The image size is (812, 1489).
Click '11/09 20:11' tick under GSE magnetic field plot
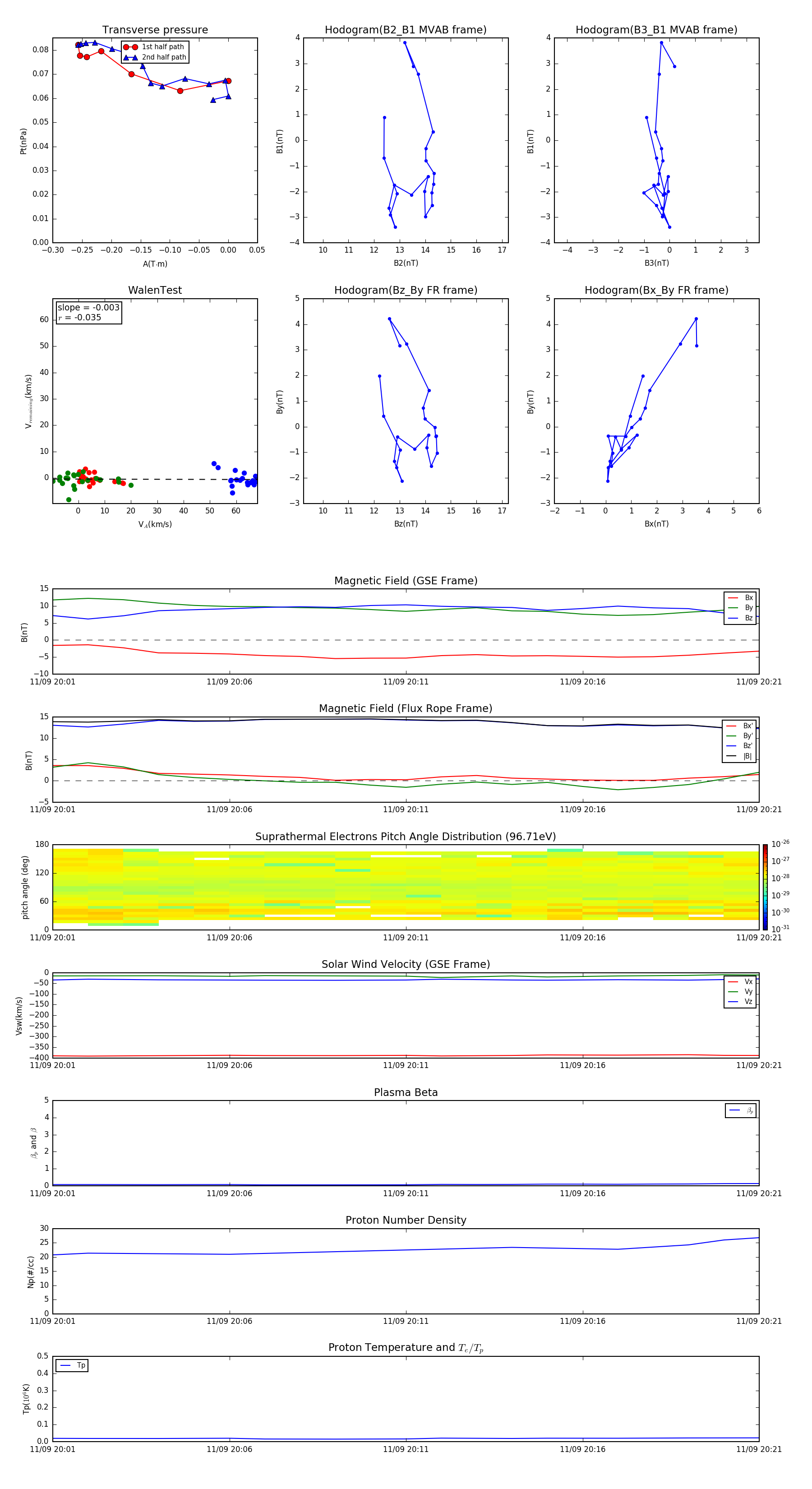(406, 682)
